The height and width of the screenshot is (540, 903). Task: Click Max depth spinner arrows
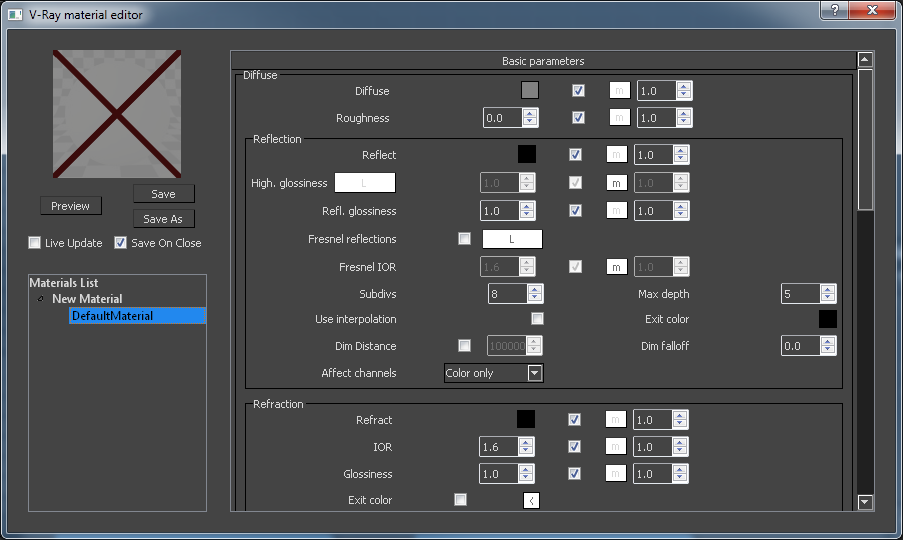[828, 294]
